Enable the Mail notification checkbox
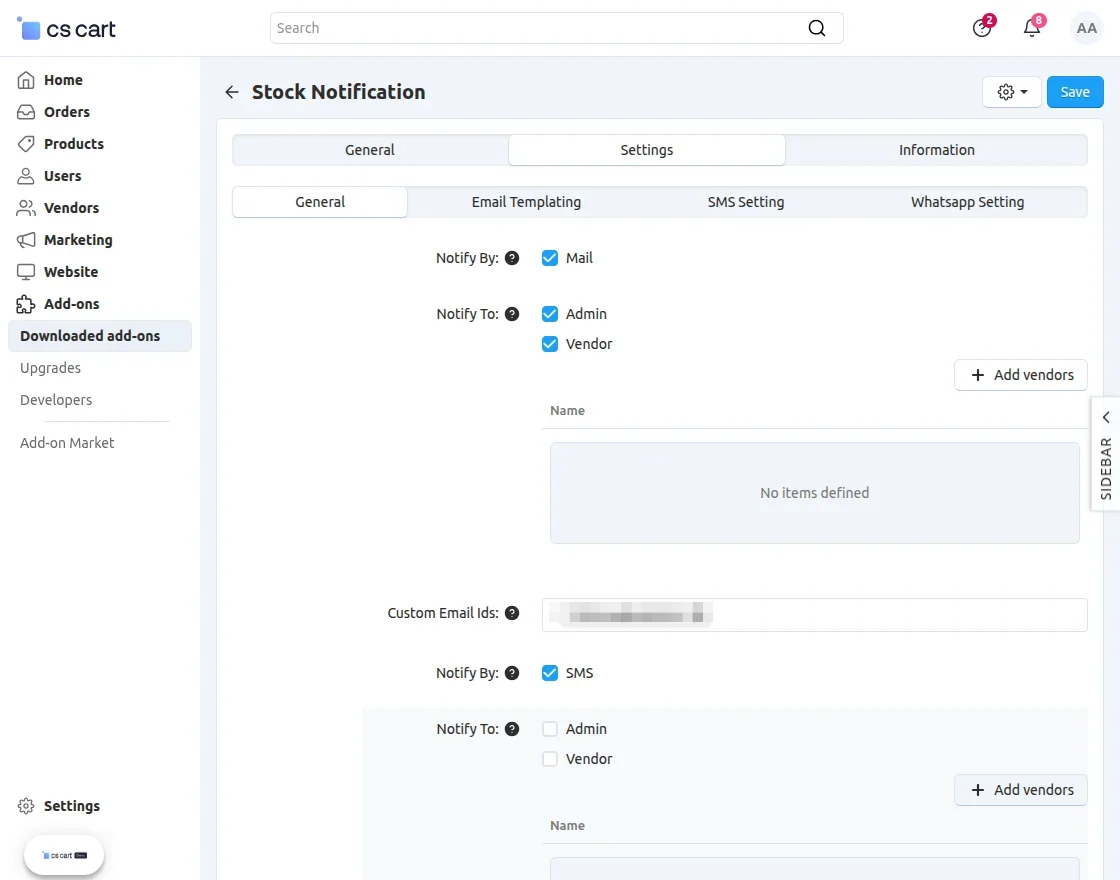 (x=550, y=257)
